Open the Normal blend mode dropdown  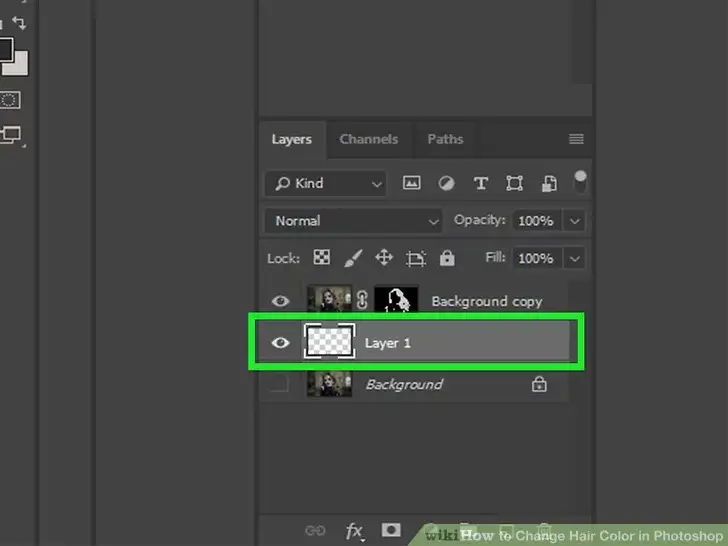pos(354,221)
